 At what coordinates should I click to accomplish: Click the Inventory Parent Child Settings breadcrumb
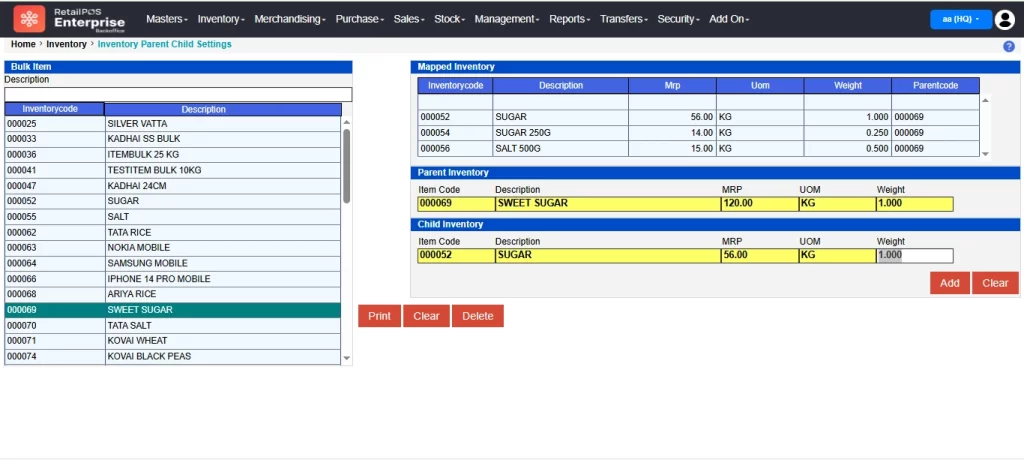(165, 44)
